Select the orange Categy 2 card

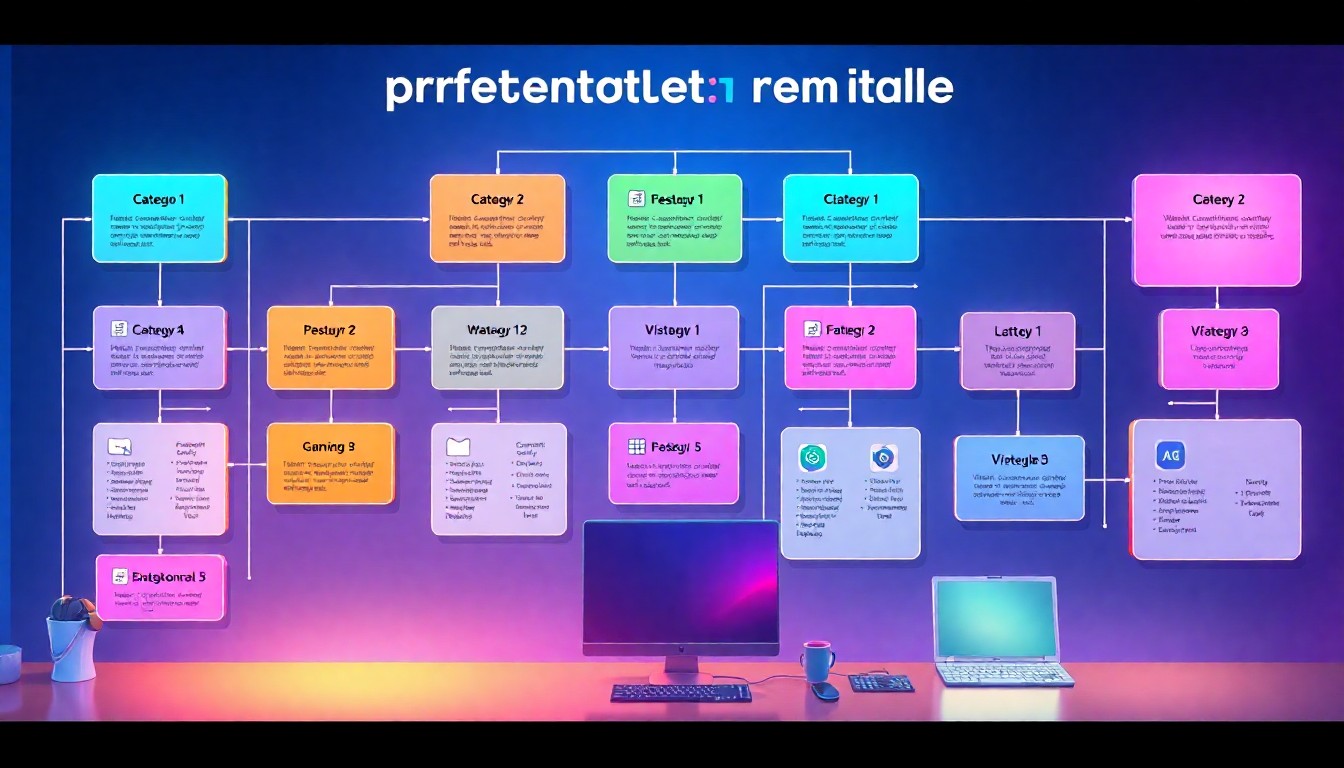pyautogui.click(x=497, y=219)
